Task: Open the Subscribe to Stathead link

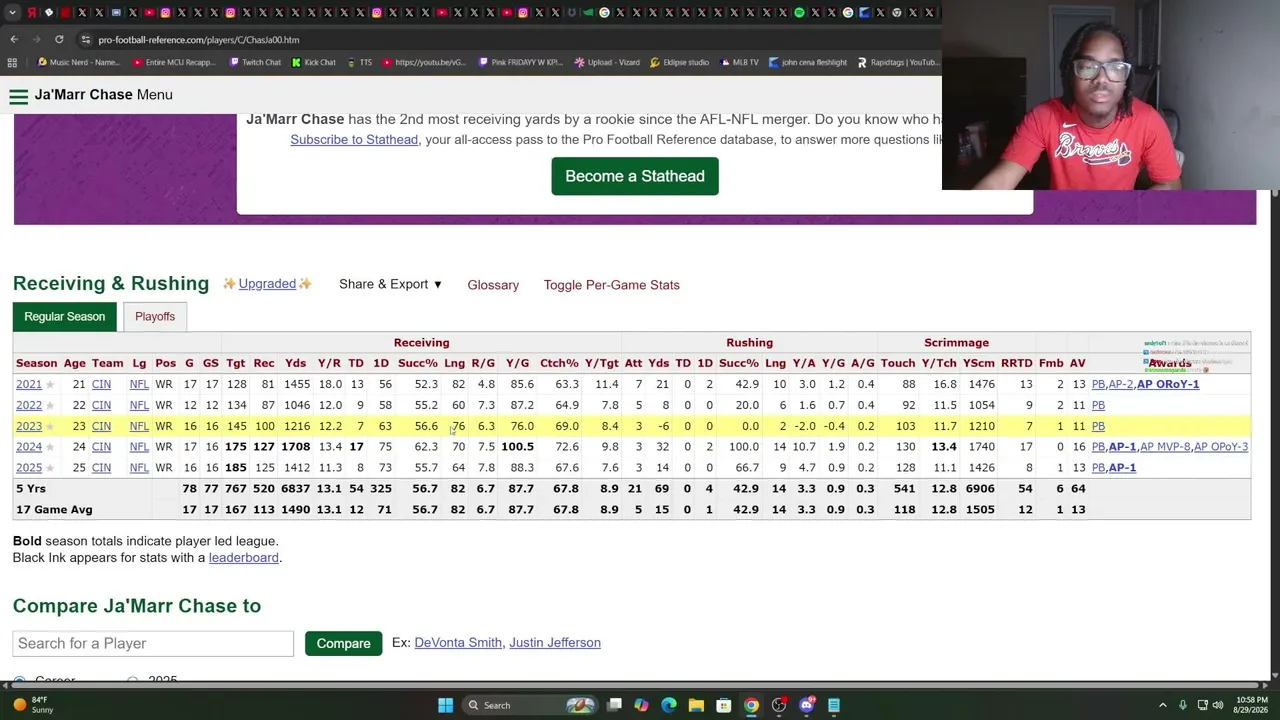Action: coord(354,139)
